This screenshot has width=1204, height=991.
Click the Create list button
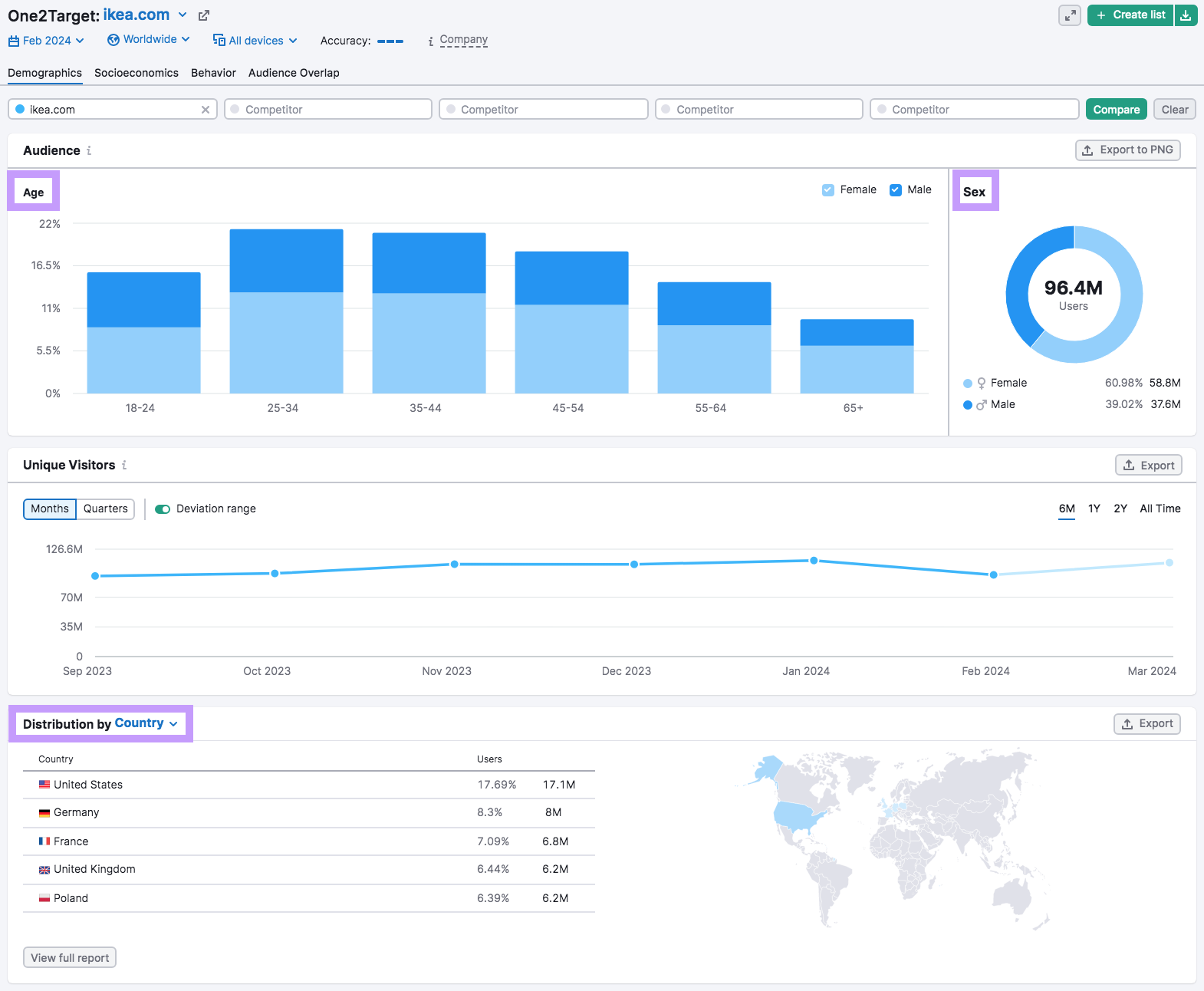pos(1130,15)
